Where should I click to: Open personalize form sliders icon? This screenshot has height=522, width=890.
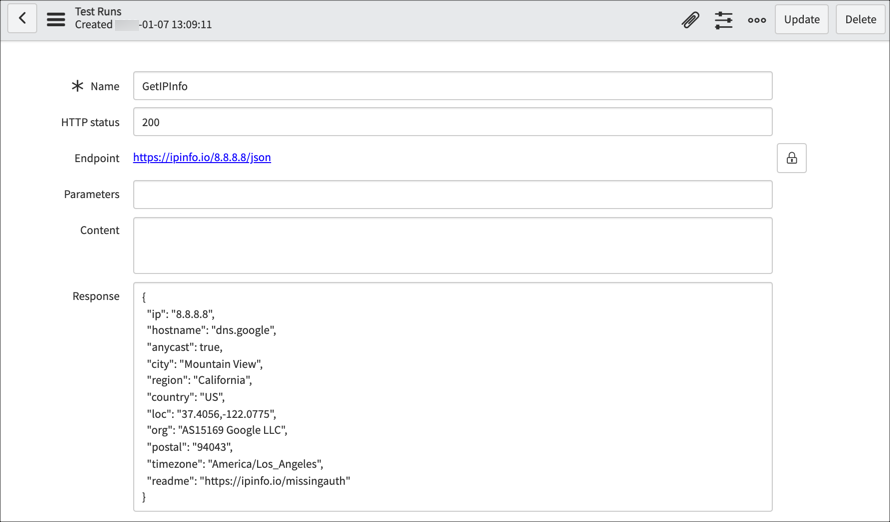724,20
